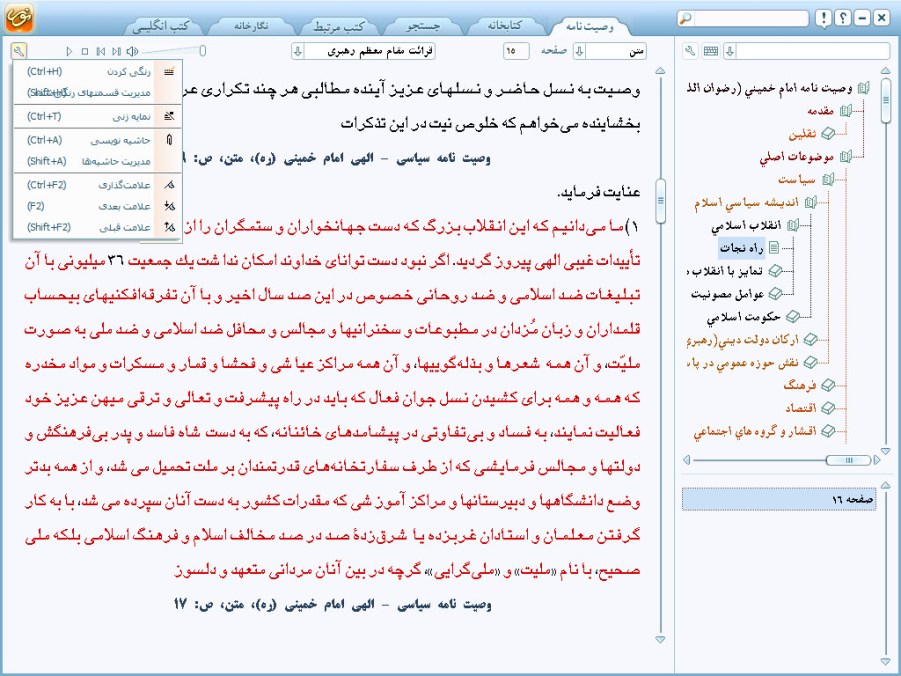The width and height of the screenshot is (901, 676).
Task: Skip to the next audio segment
Action: coord(117,51)
